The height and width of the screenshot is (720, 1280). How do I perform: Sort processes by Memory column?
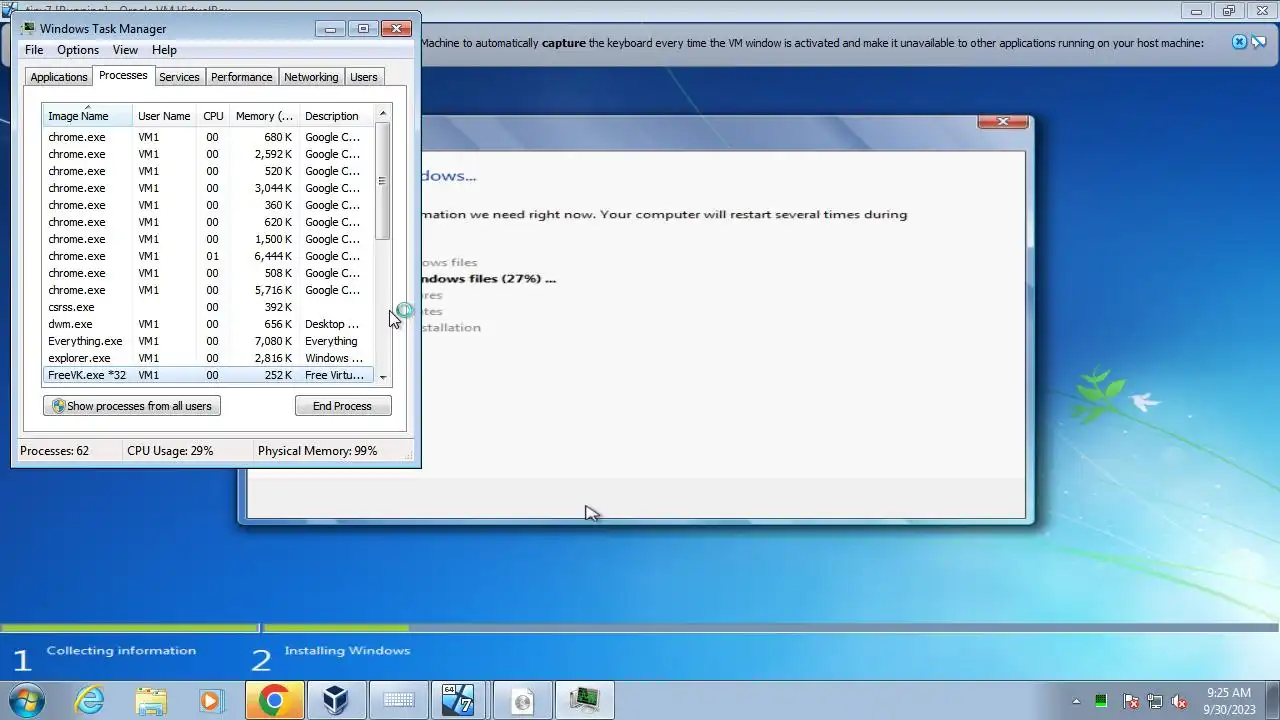(264, 116)
